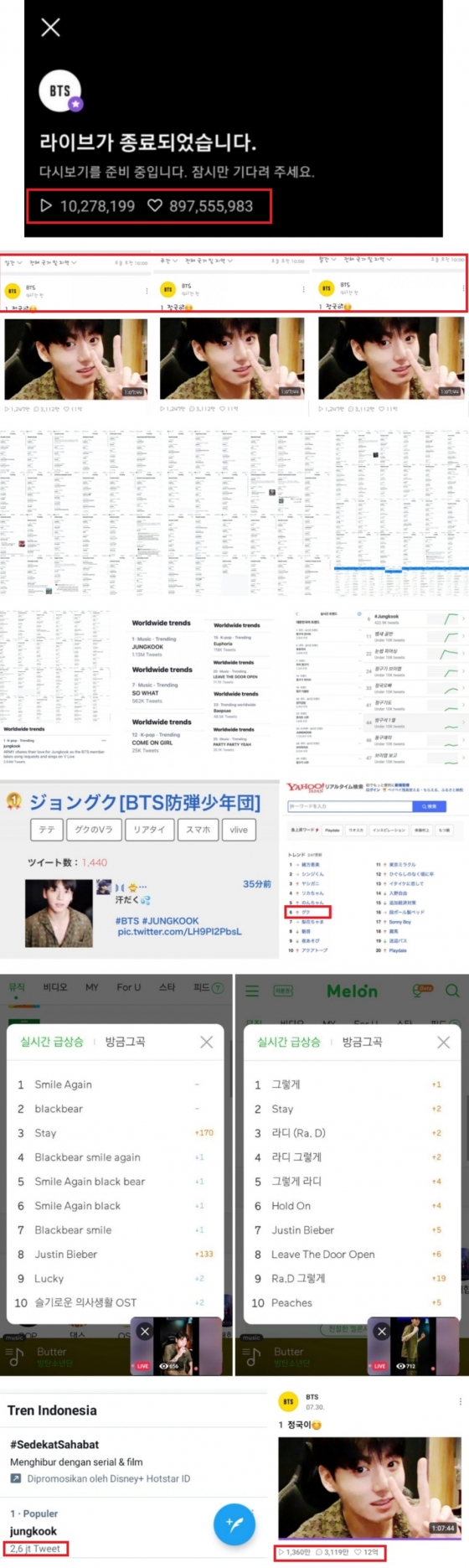Image resolution: width=469 pixels, height=1568 pixels.
Task: Tap the Melon beta chat icon
Action: 422,991
